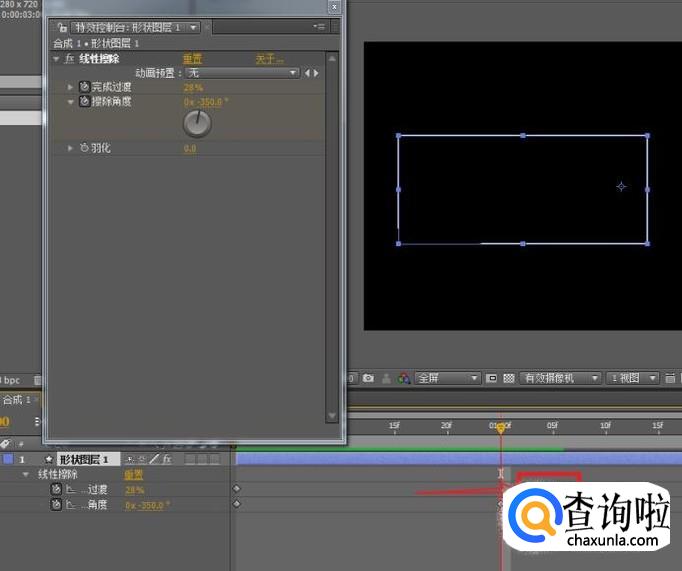The height and width of the screenshot is (571, 682).
Task: Toggle the 擦除角度 stopwatch
Action: [84, 101]
